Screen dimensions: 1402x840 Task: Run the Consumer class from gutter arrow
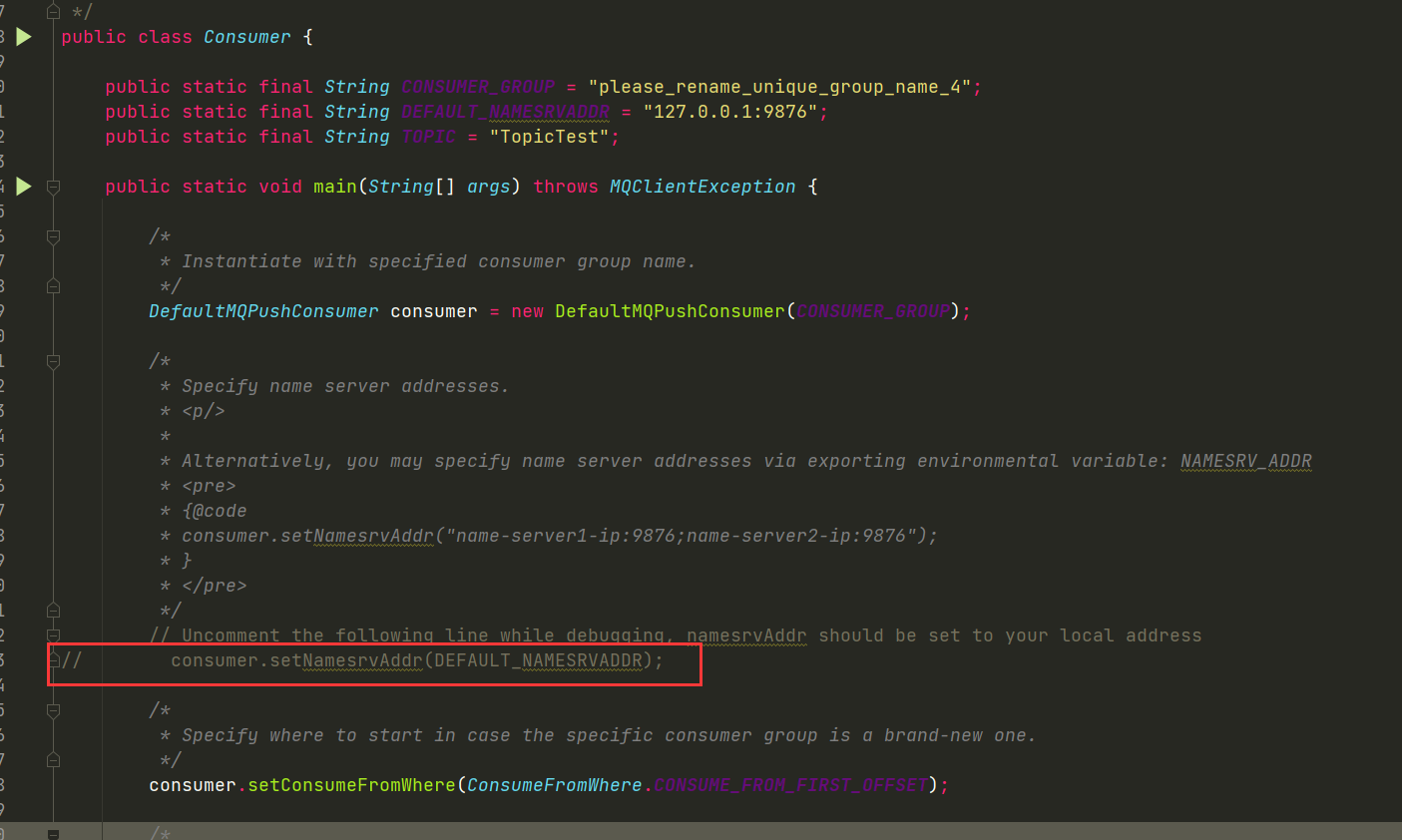point(24,37)
